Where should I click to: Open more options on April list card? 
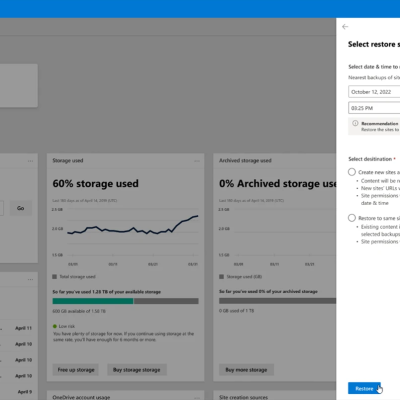pos(30,279)
